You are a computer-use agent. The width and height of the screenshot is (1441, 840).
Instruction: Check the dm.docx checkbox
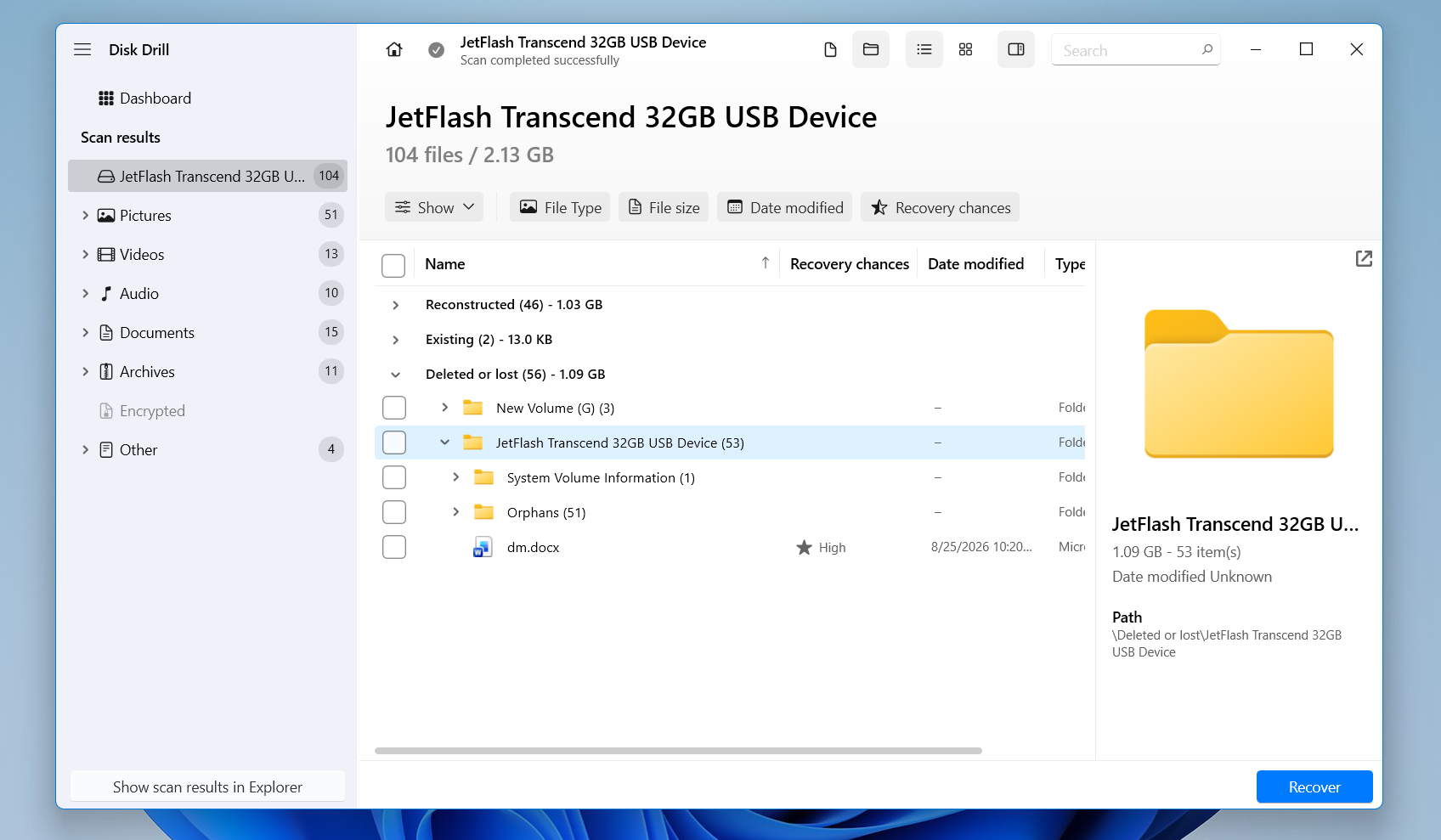394,547
